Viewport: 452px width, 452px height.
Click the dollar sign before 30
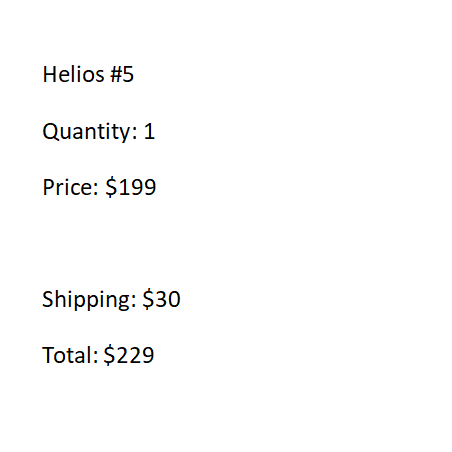point(148,299)
